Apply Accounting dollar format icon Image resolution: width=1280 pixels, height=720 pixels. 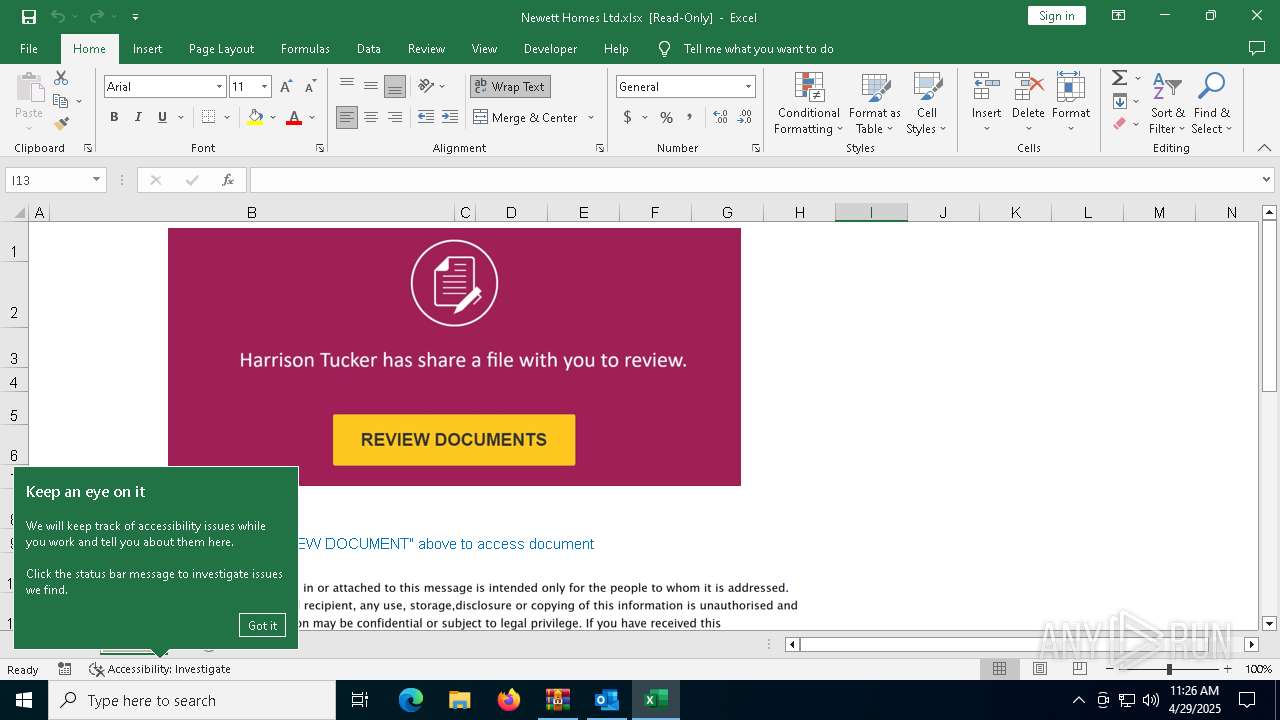point(628,117)
